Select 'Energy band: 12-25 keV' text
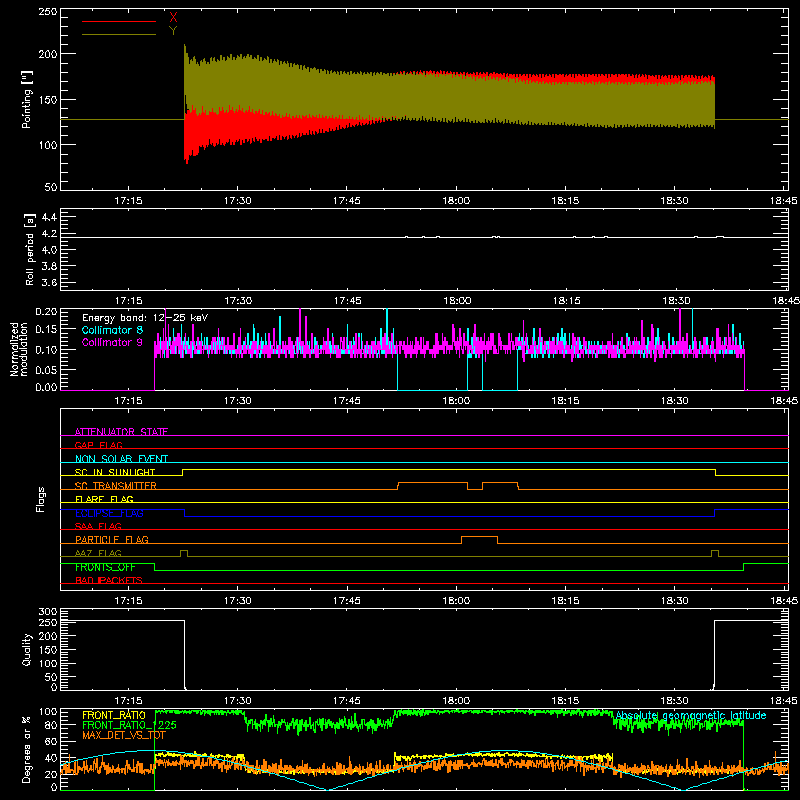Screen dimensions: 800x800 [145, 318]
